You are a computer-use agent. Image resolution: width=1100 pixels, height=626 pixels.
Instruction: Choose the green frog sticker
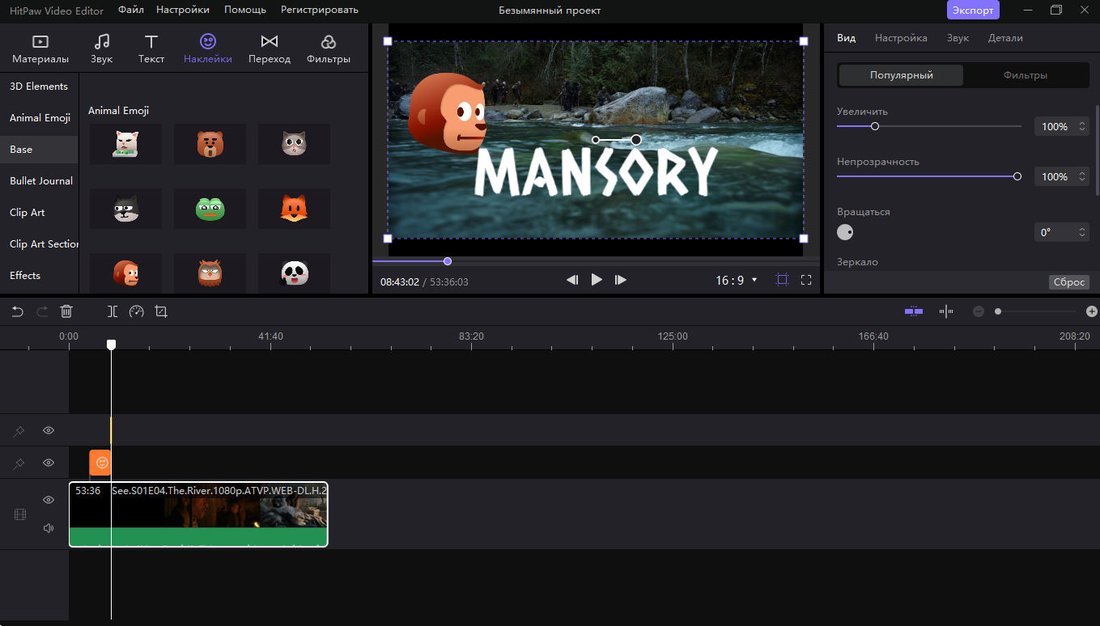click(x=210, y=208)
